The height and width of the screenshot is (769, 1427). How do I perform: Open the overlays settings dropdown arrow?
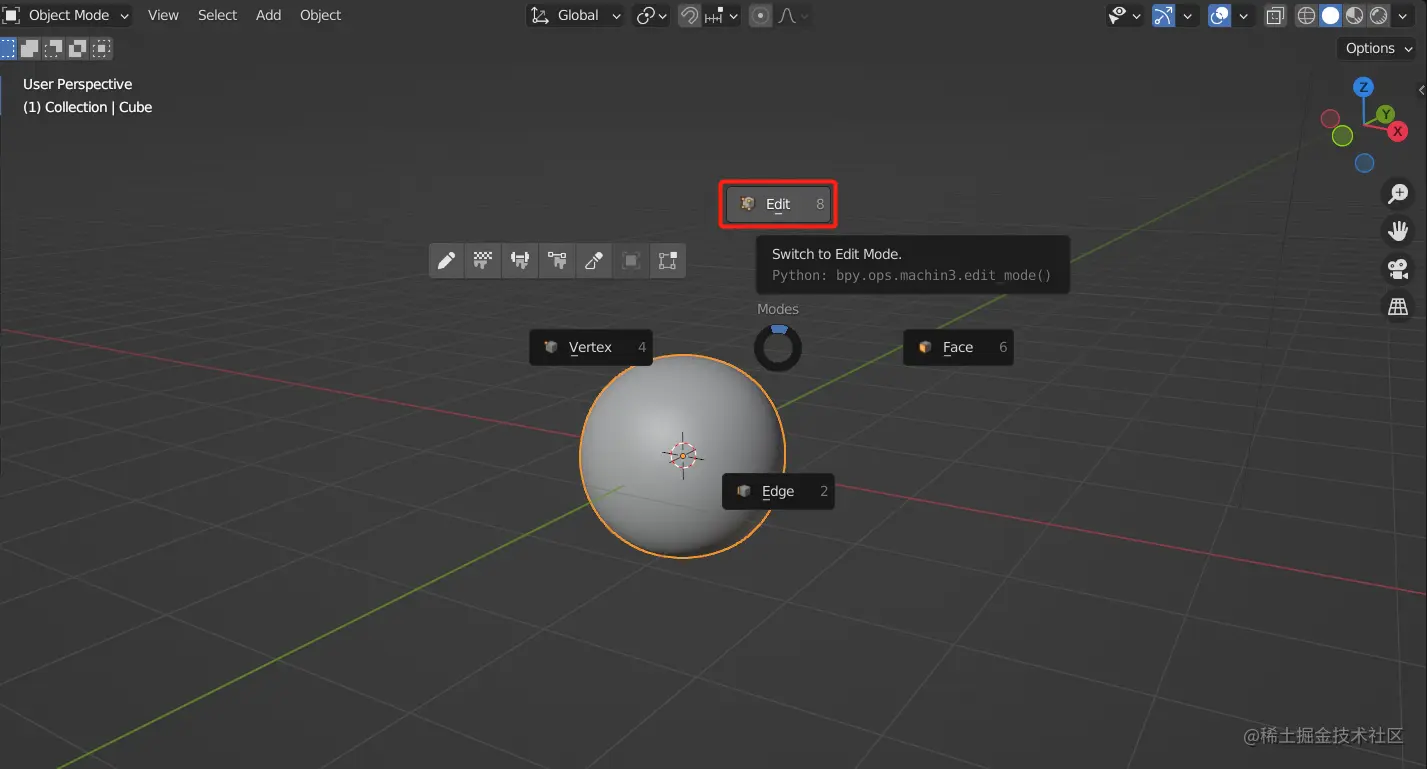[x=1244, y=15]
